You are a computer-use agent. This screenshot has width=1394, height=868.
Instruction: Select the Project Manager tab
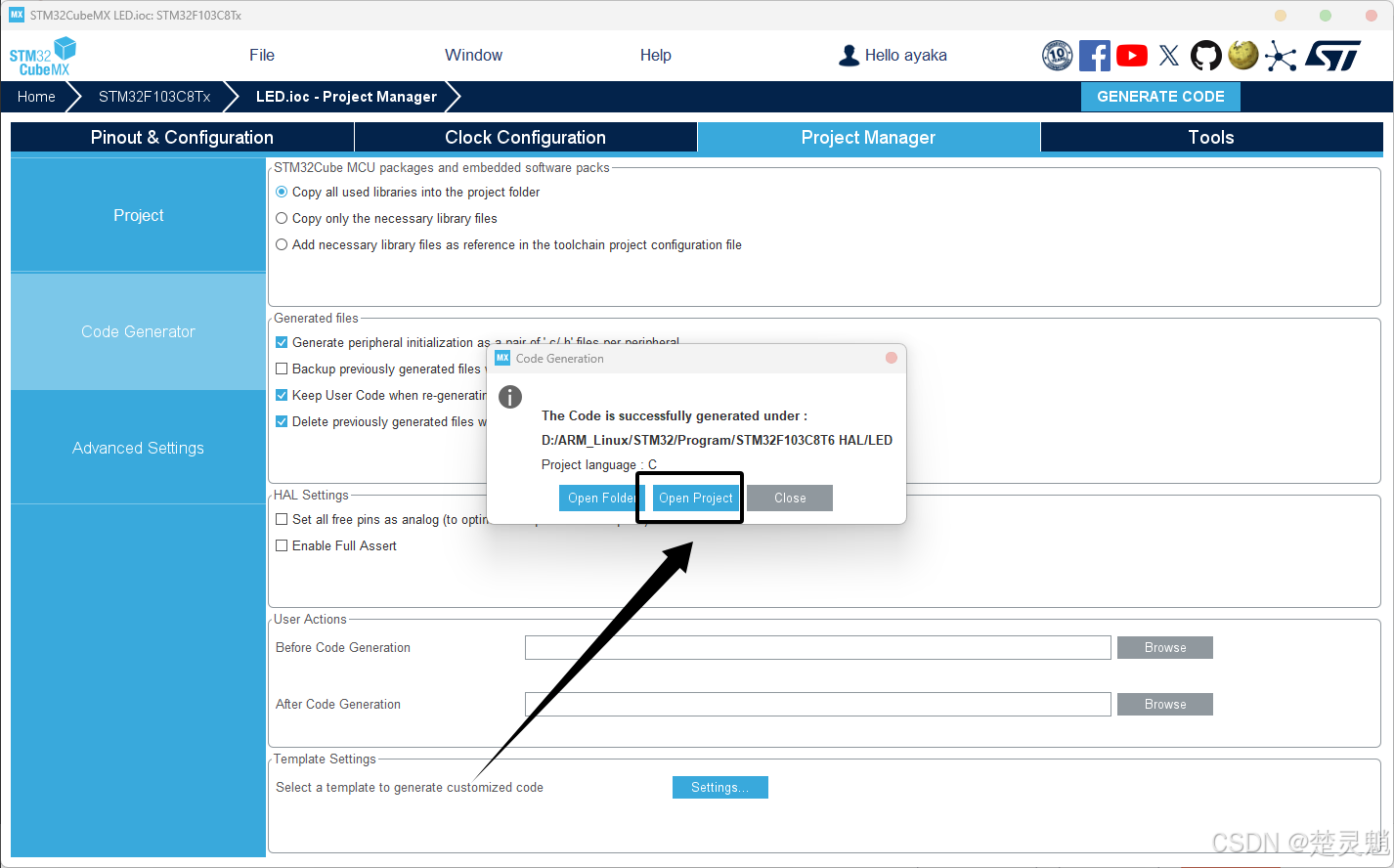coord(868,138)
